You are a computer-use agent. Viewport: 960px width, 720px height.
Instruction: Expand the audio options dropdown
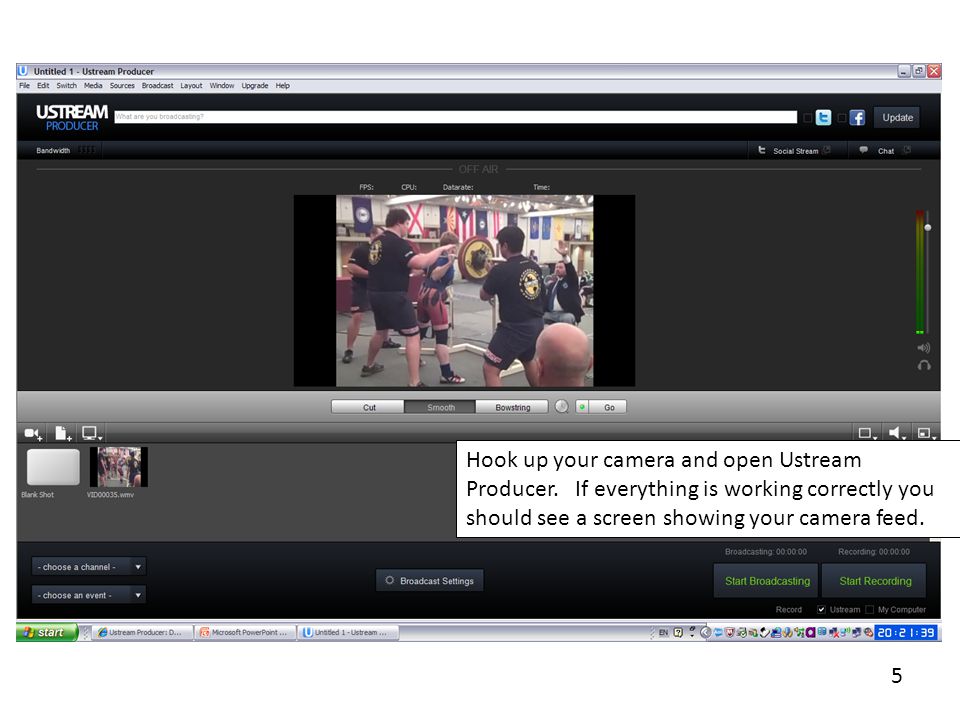[x=898, y=433]
